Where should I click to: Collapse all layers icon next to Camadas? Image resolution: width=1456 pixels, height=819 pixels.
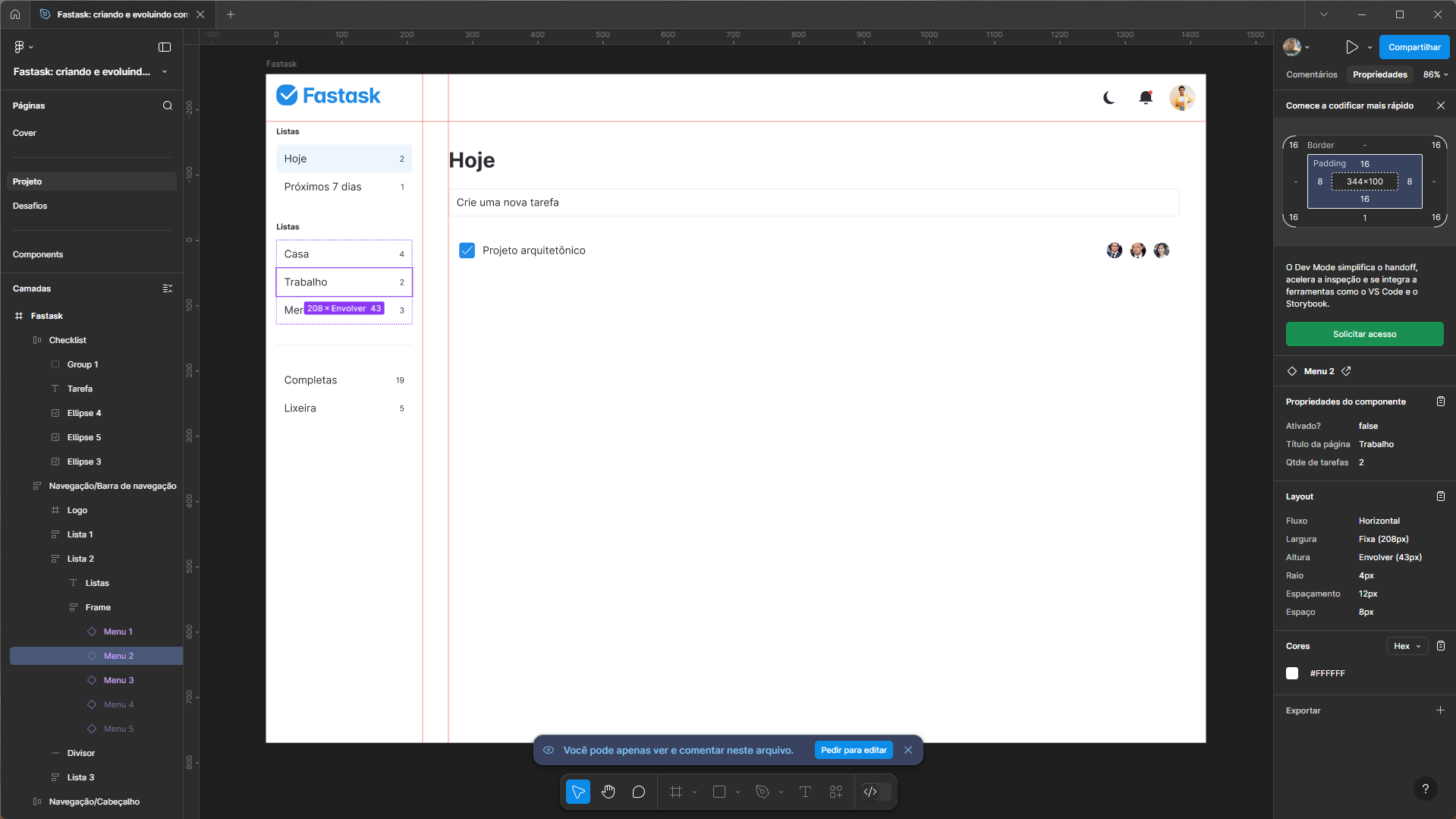click(x=168, y=288)
